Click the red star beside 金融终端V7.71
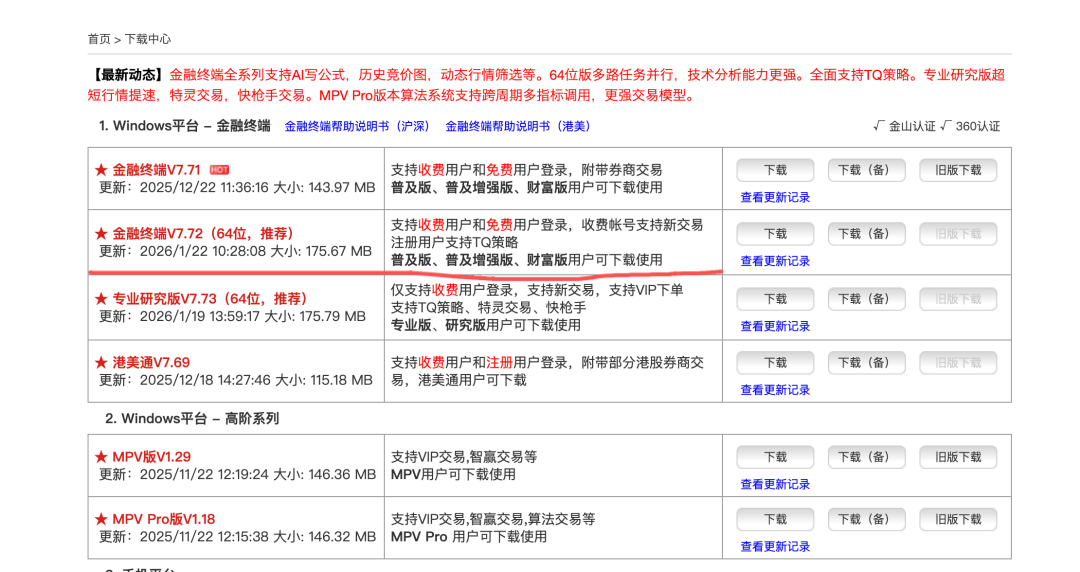This screenshot has width=1080, height=572. [x=101, y=170]
